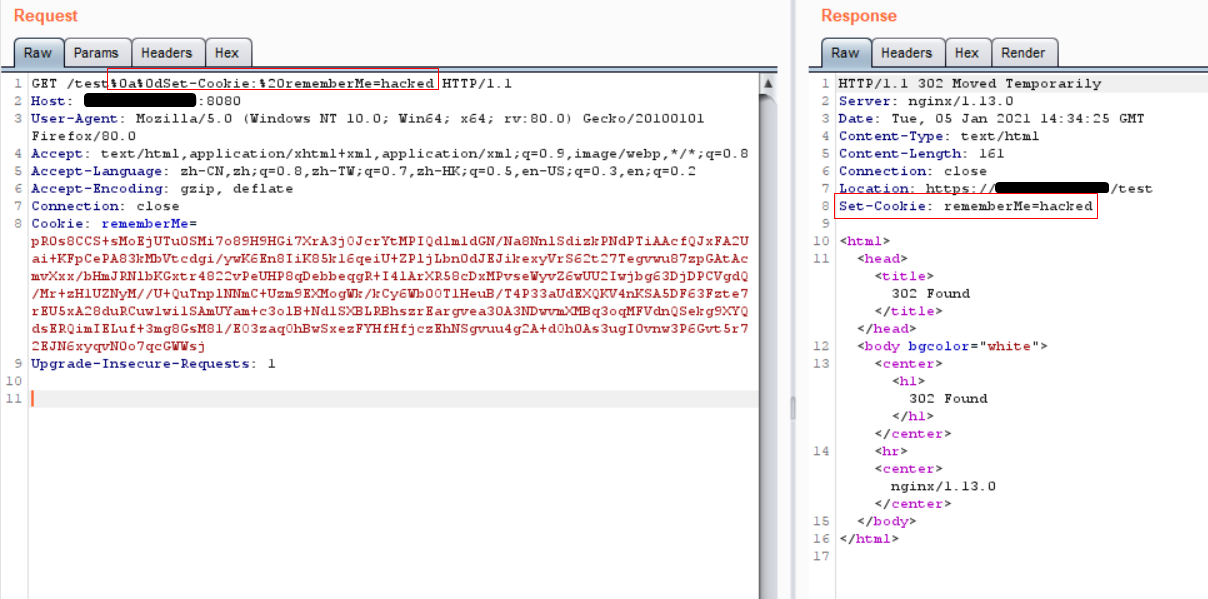Screen dimensions: 1208x599
Task: Select the response Raw tab
Action: (x=845, y=53)
